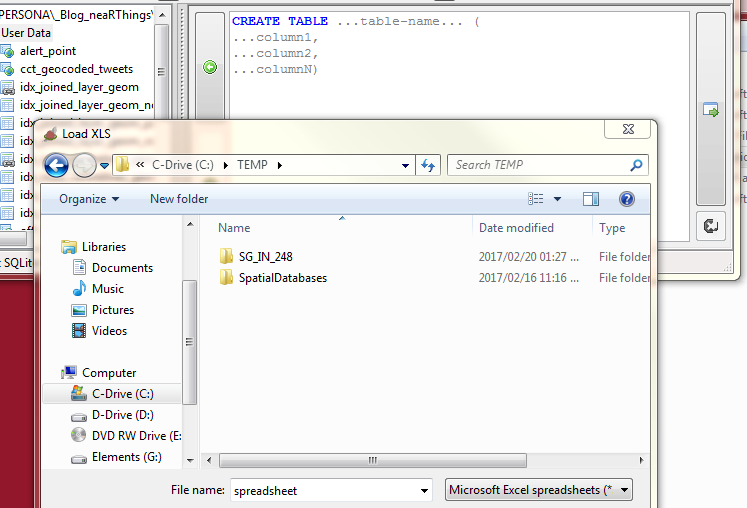Select the SpatialDatabases folder
747x508 pixels.
283,278
